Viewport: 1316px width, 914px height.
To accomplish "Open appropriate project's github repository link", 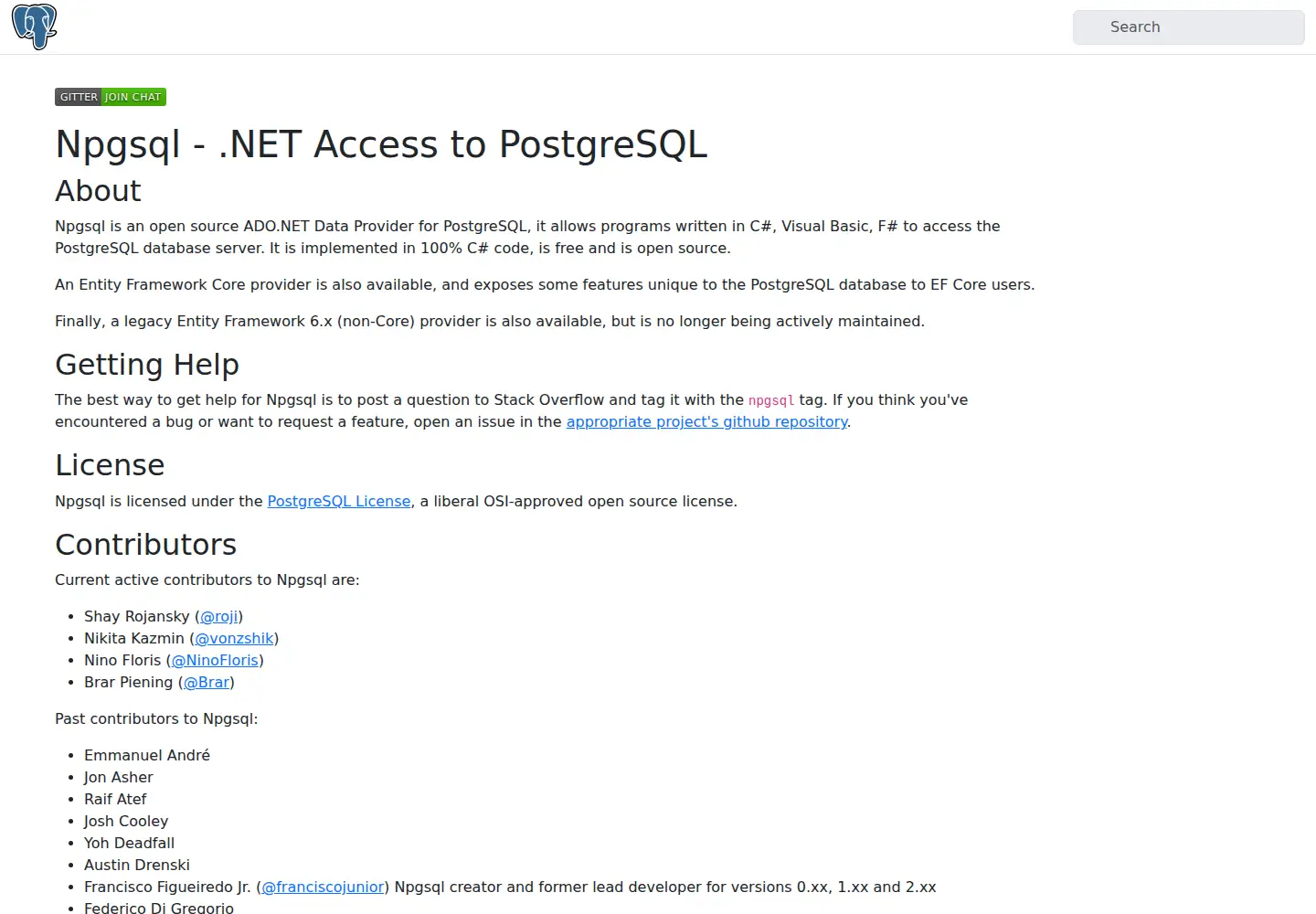I will pos(706,421).
